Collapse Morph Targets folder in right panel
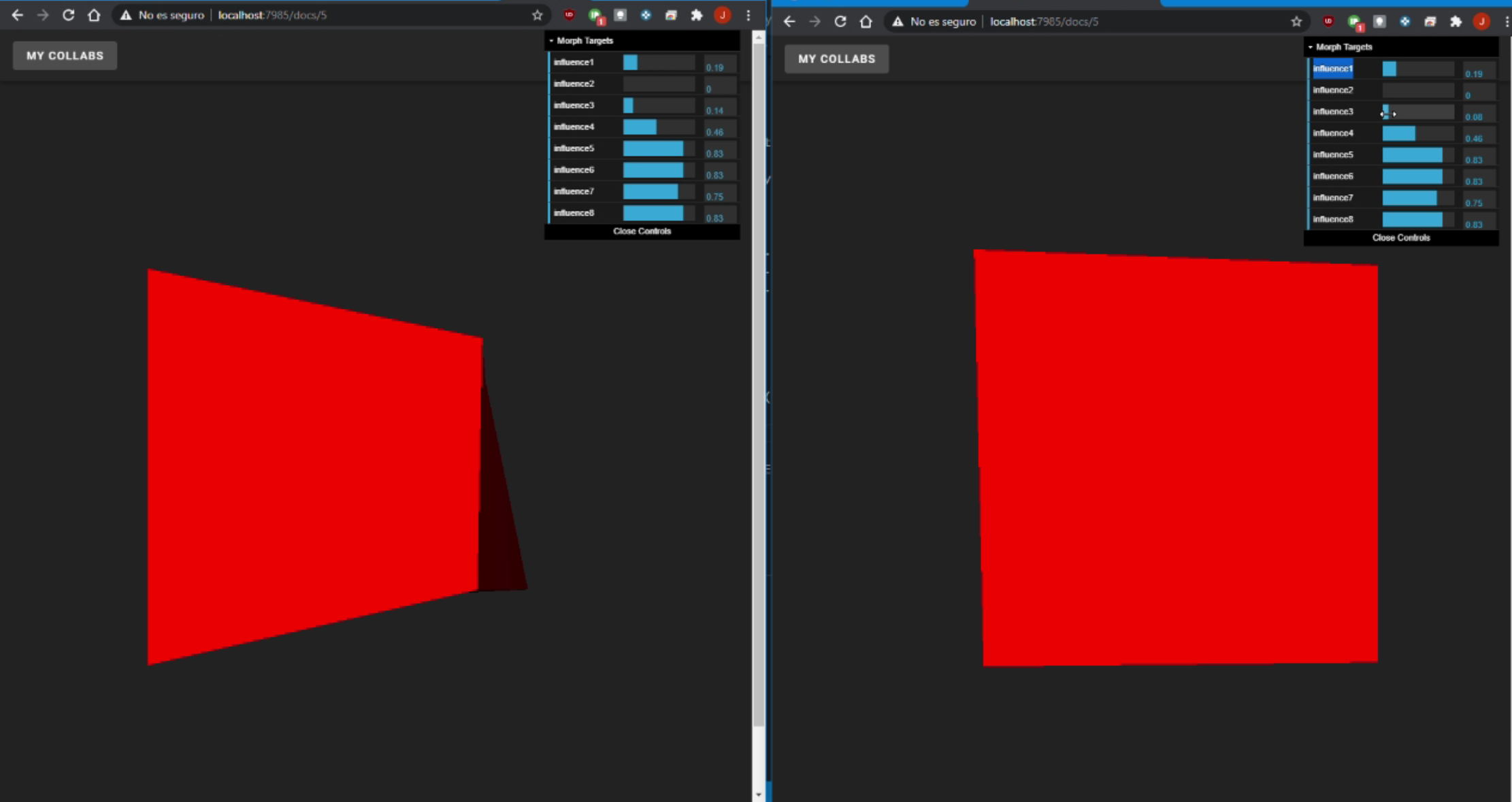The height and width of the screenshot is (802, 1512). pyautogui.click(x=1343, y=47)
